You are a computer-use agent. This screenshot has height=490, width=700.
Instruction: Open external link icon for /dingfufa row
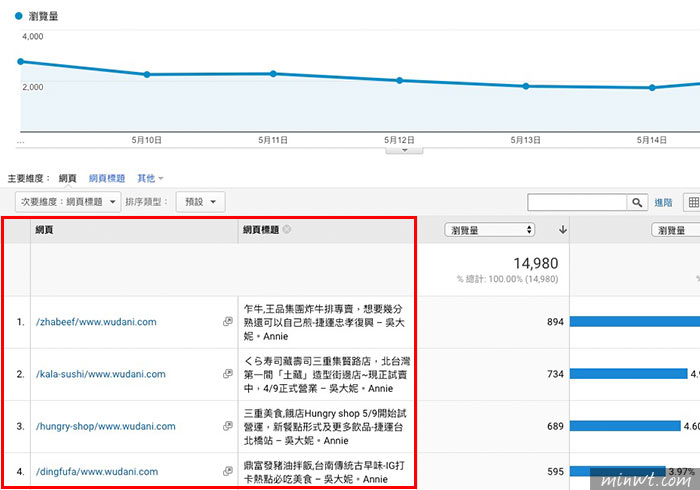[228, 471]
